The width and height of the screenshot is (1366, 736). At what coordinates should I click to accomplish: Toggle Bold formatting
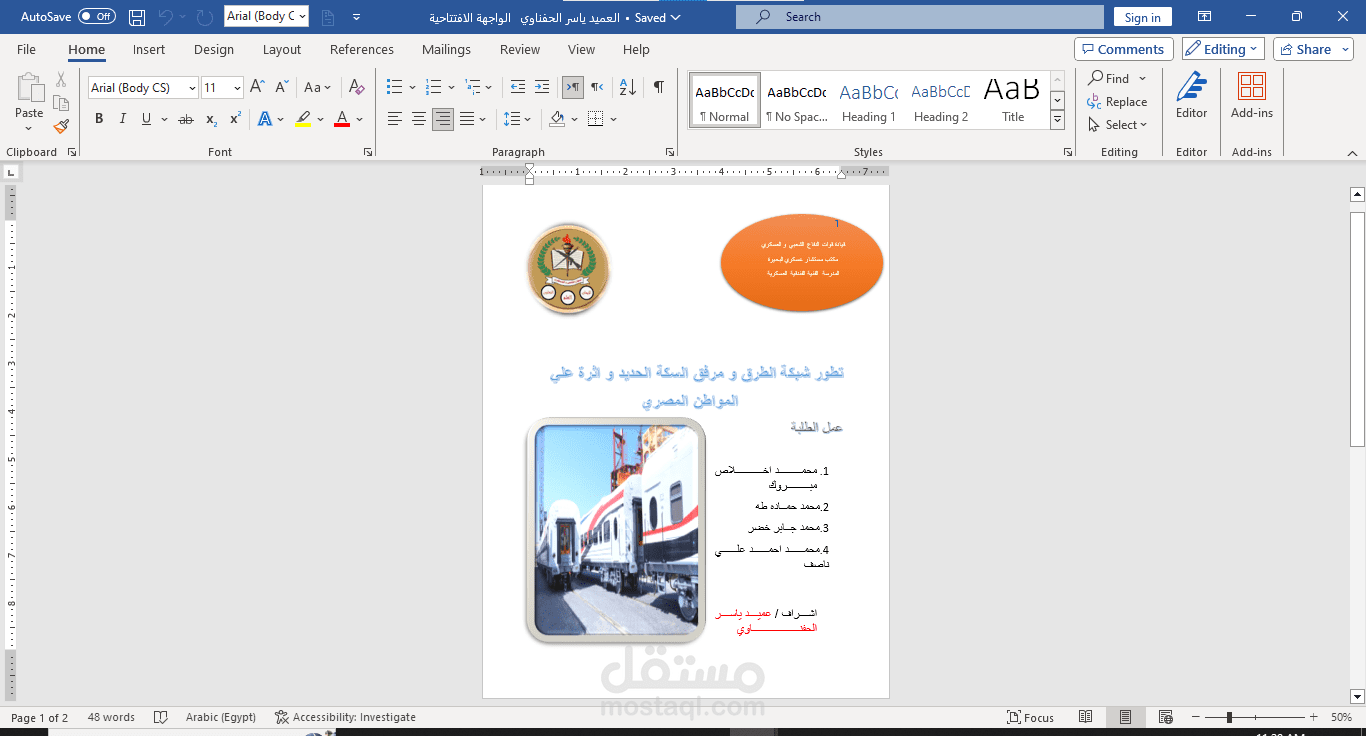coord(99,119)
